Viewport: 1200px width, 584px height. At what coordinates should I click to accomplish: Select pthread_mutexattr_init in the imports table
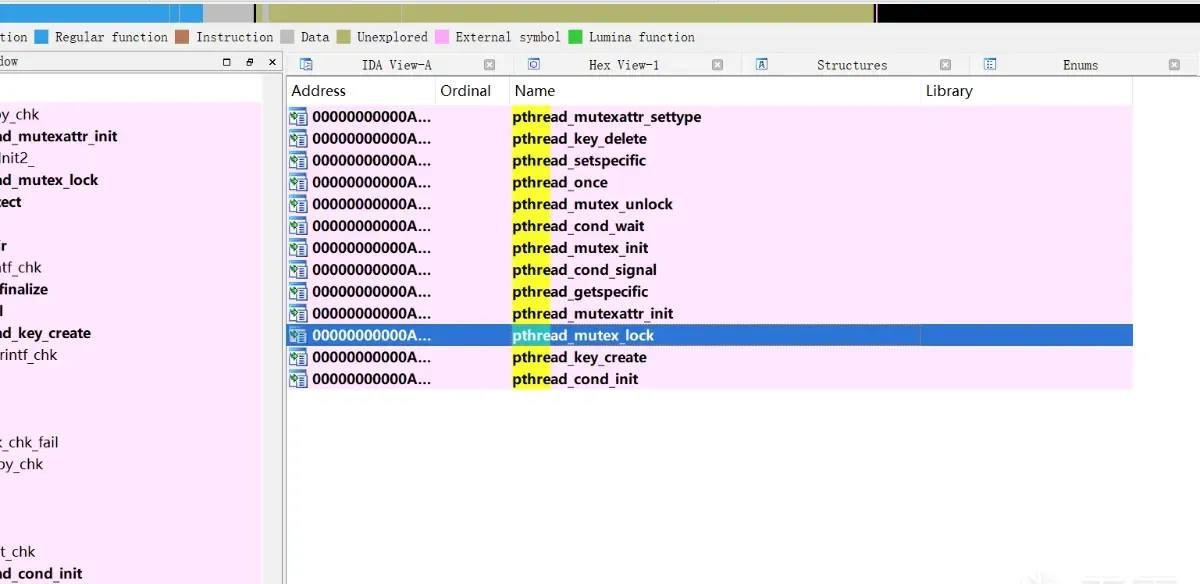pos(710,314)
